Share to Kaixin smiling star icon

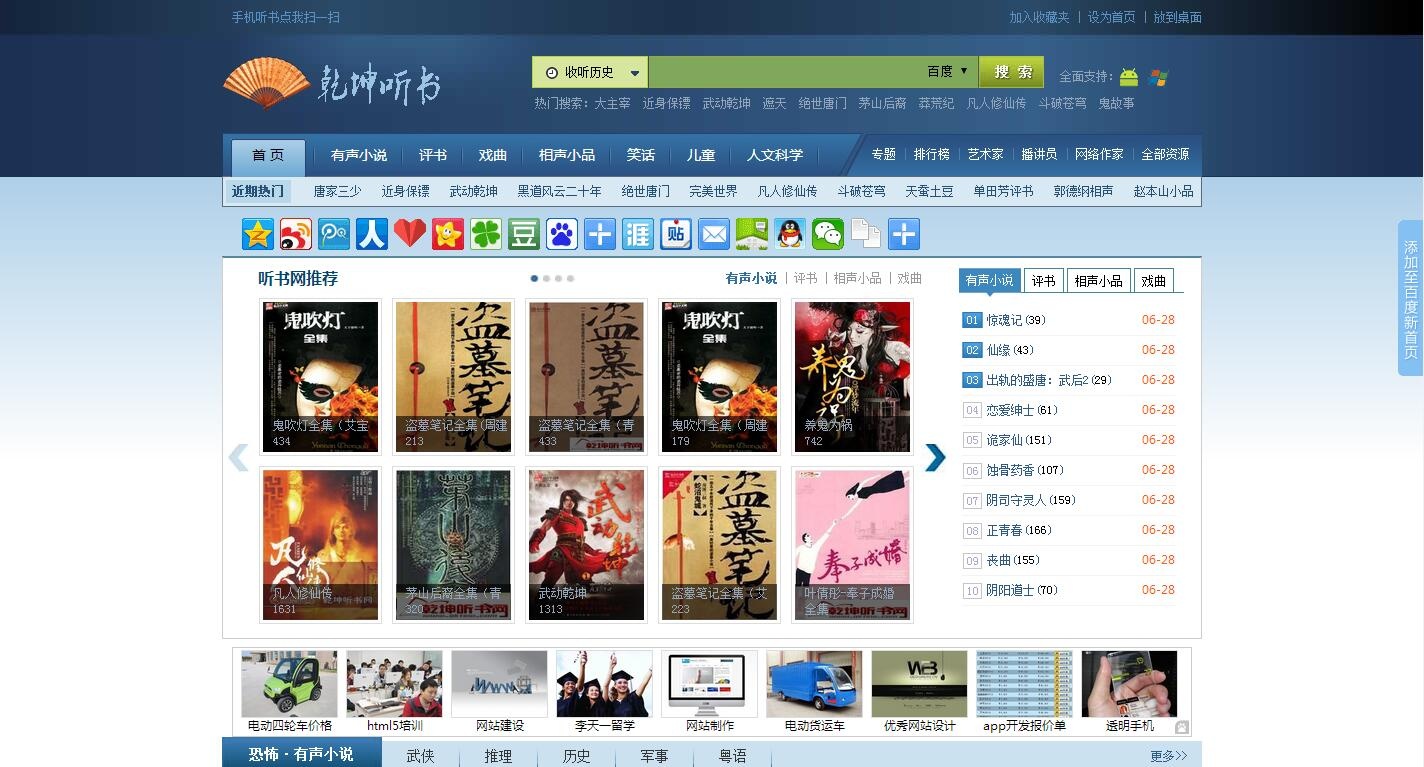pos(448,234)
